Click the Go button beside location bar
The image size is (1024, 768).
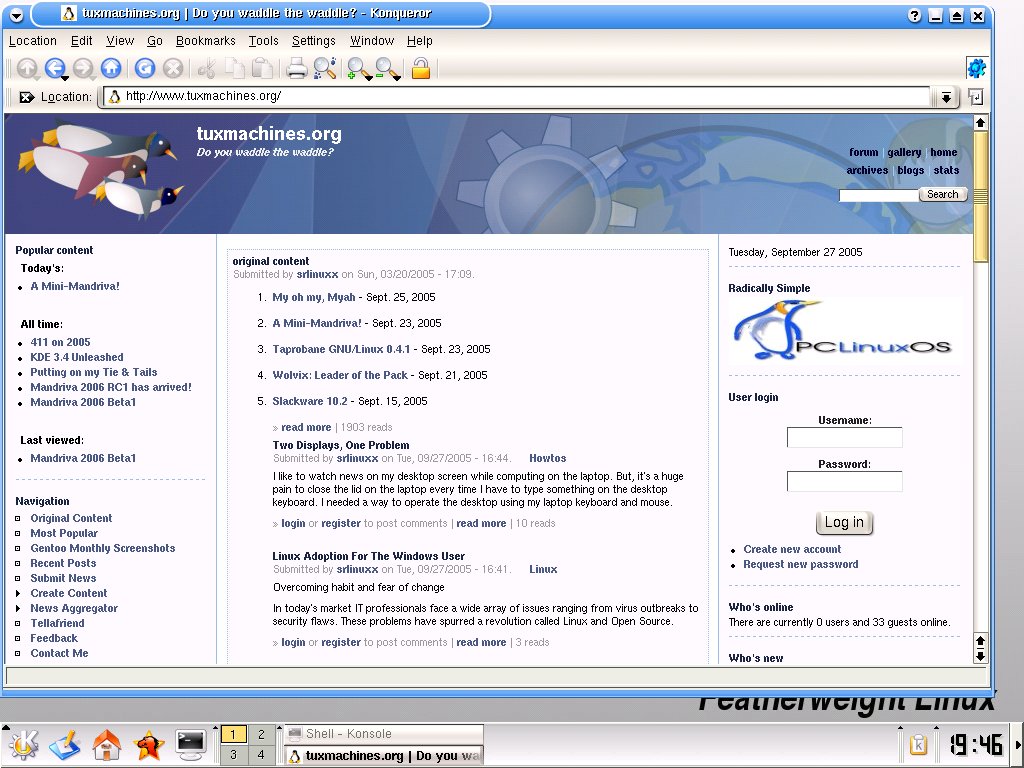(976, 97)
